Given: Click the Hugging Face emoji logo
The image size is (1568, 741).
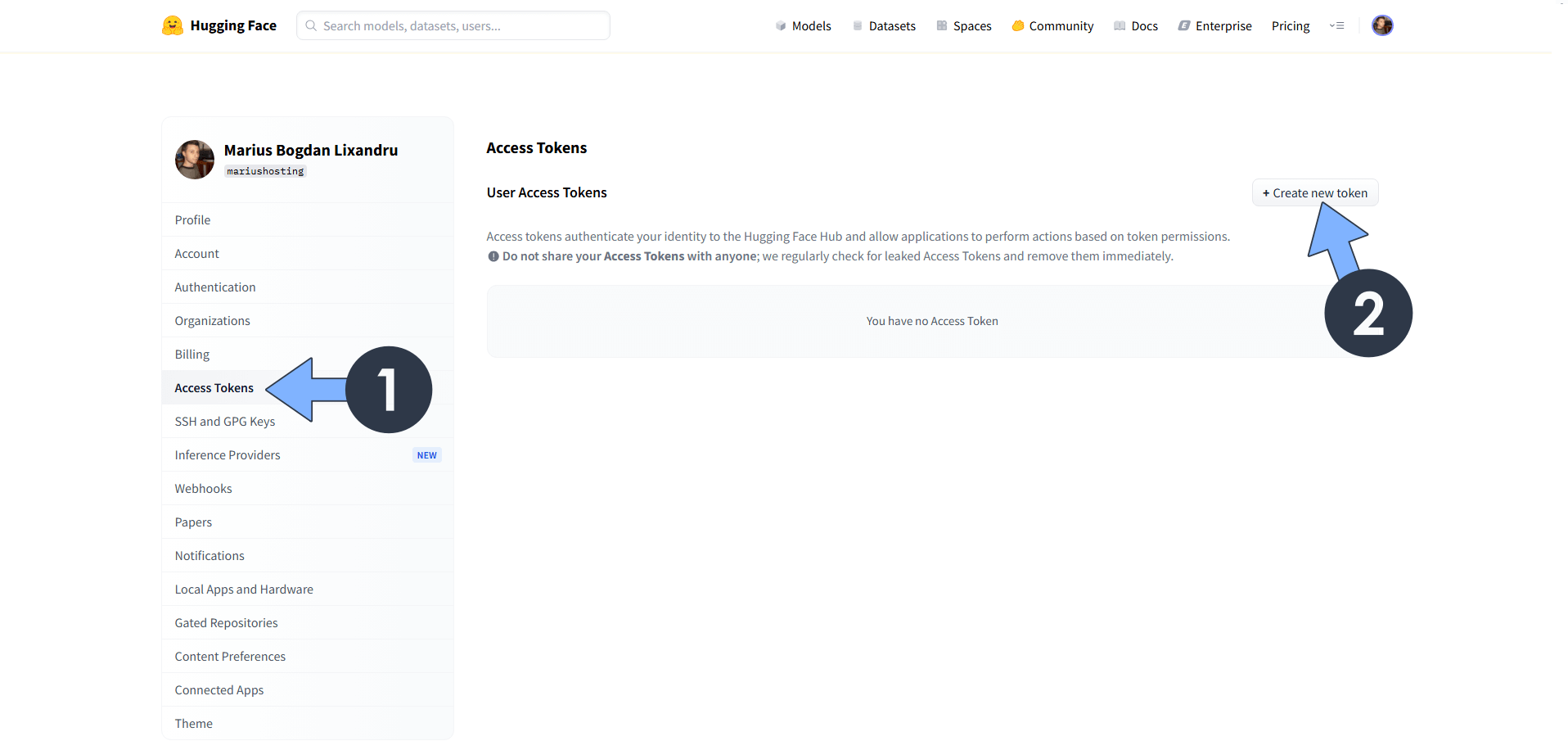Looking at the screenshot, I should click(x=172, y=25).
